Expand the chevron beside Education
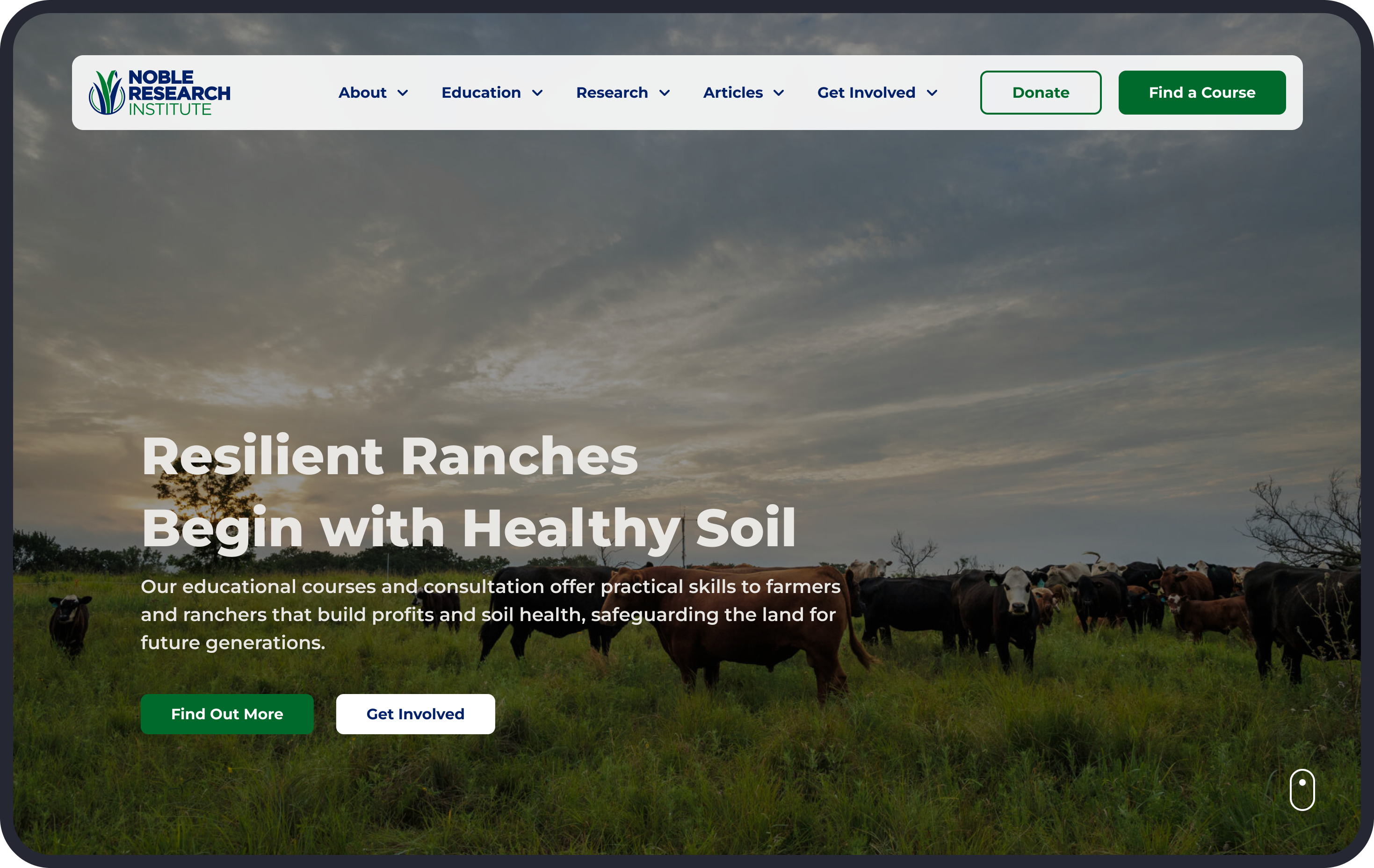The width and height of the screenshot is (1374, 868). click(537, 93)
